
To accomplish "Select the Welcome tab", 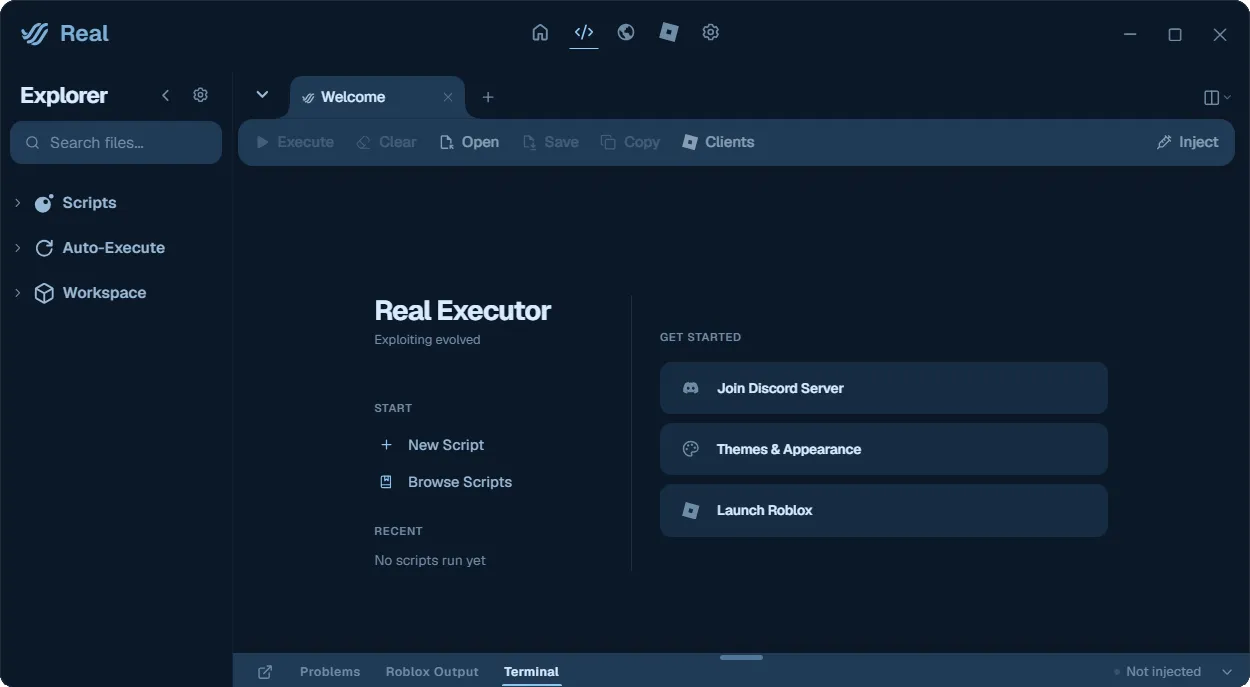I will click(377, 97).
